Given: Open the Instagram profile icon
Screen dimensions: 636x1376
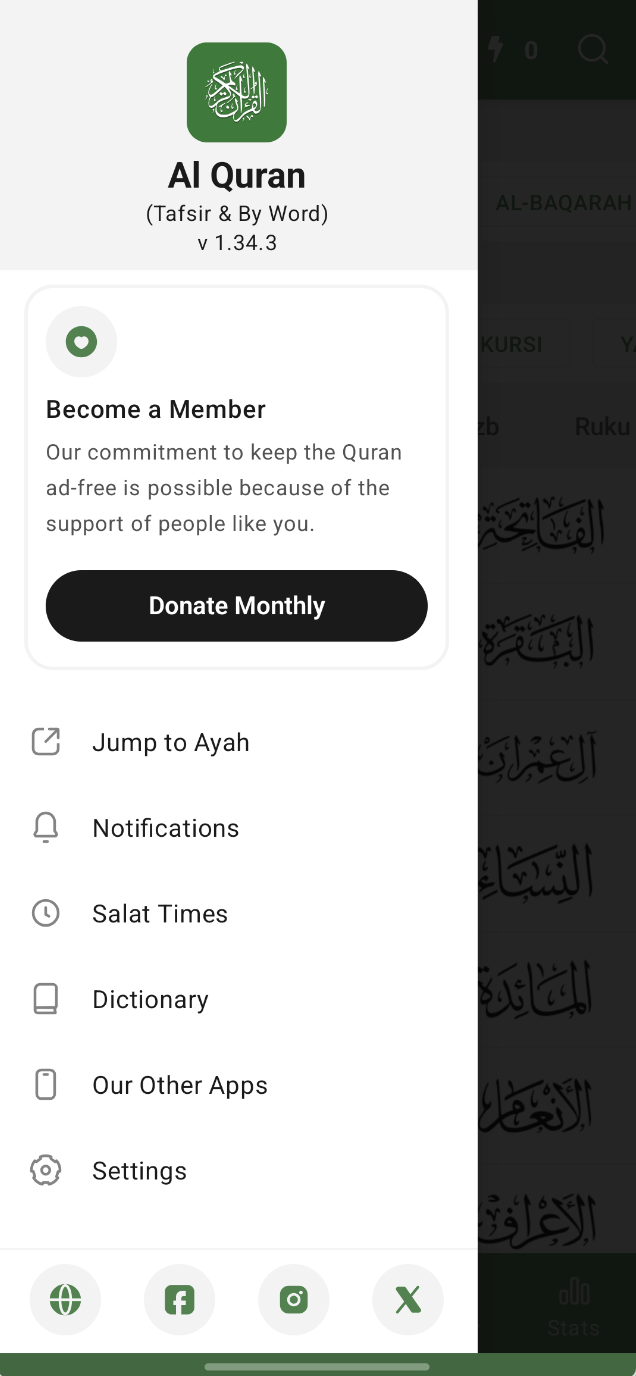Looking at the screenshot, I should coord(294,1300).
